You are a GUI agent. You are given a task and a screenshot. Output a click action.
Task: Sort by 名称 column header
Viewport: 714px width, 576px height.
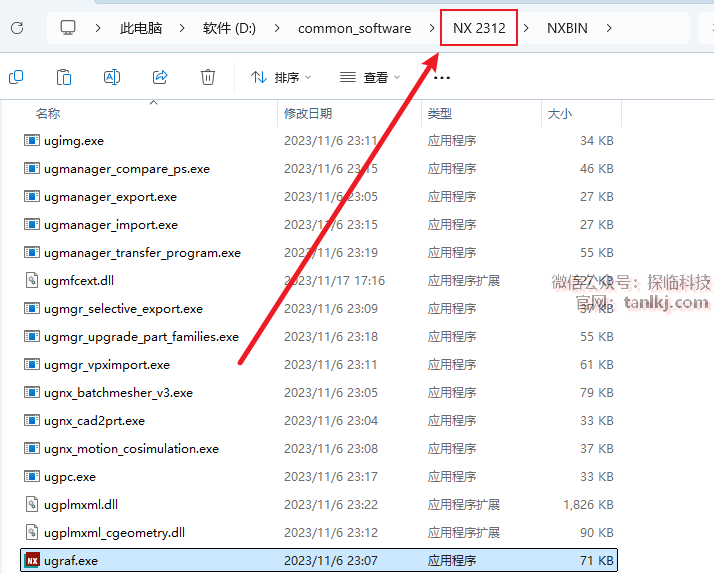coord(48,113)
